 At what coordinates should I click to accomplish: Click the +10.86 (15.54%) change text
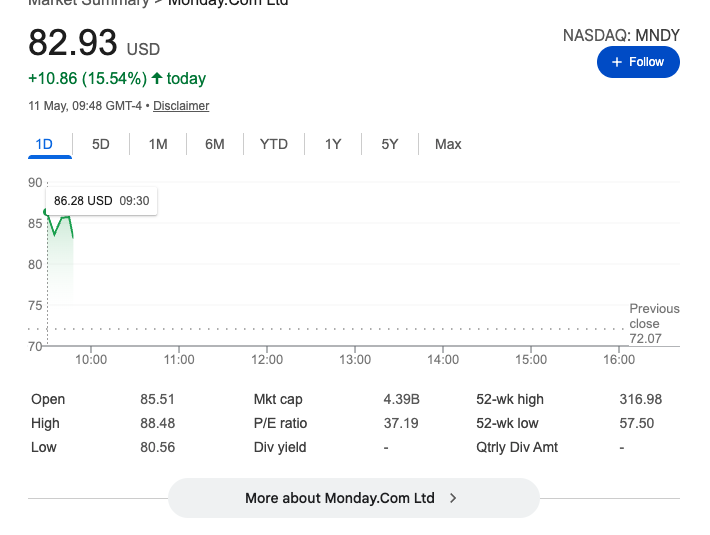point(87,78)
